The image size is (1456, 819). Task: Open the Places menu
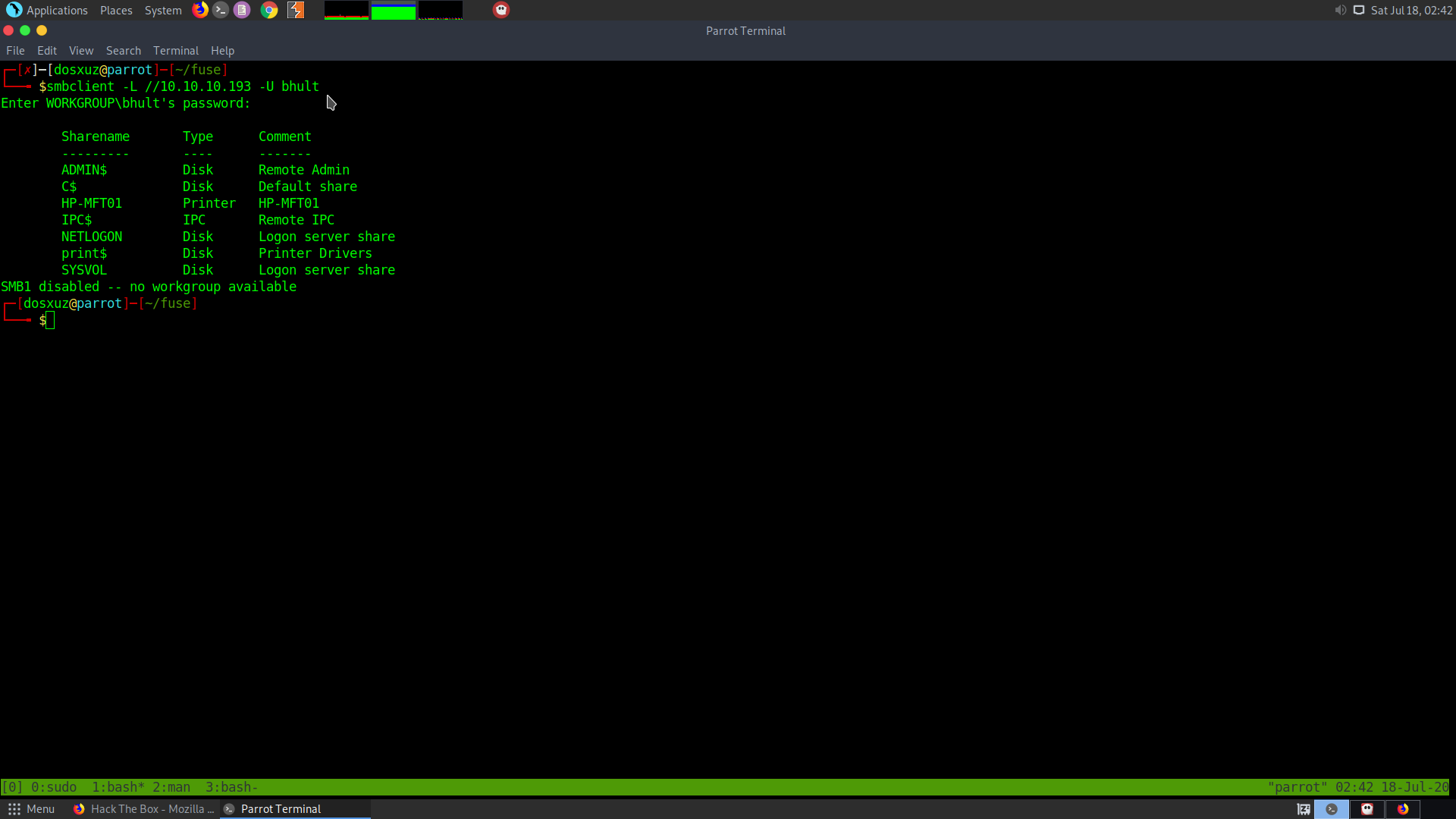point(116,10)
